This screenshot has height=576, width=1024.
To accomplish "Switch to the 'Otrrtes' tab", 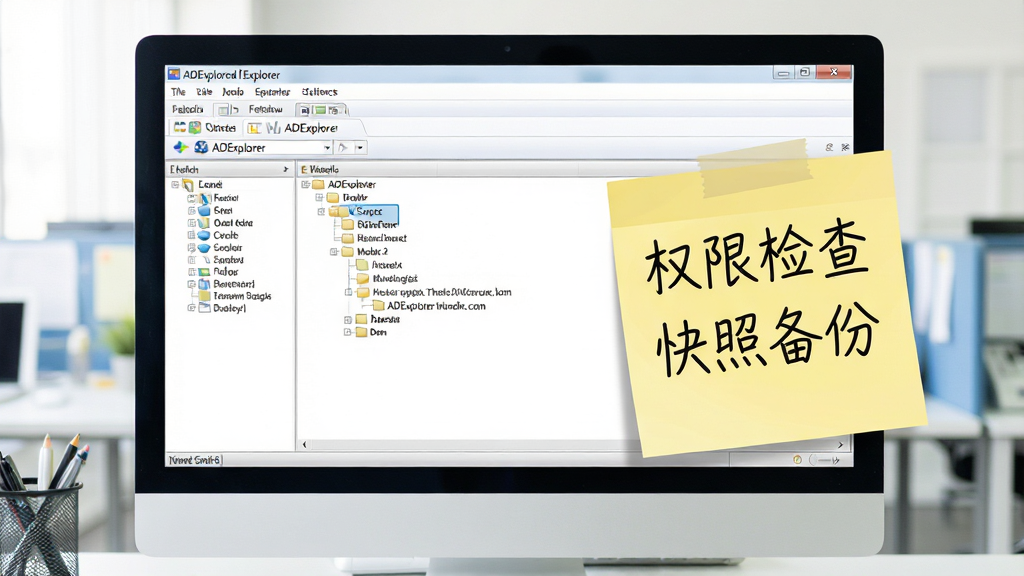I will (205, 127).
